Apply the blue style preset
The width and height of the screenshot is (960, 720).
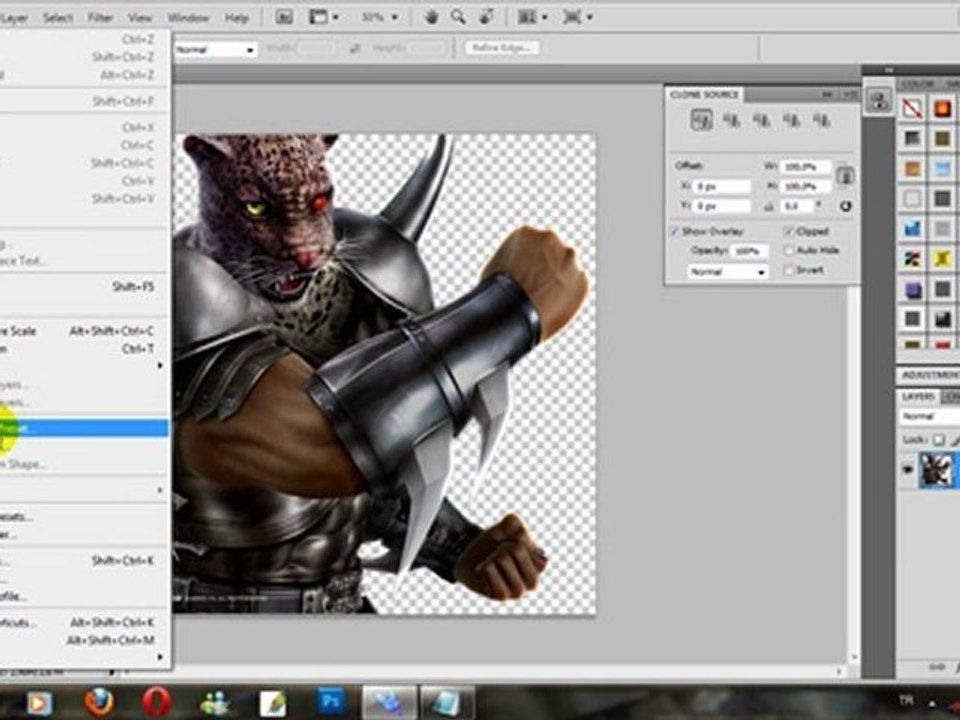tap(912, 229)
